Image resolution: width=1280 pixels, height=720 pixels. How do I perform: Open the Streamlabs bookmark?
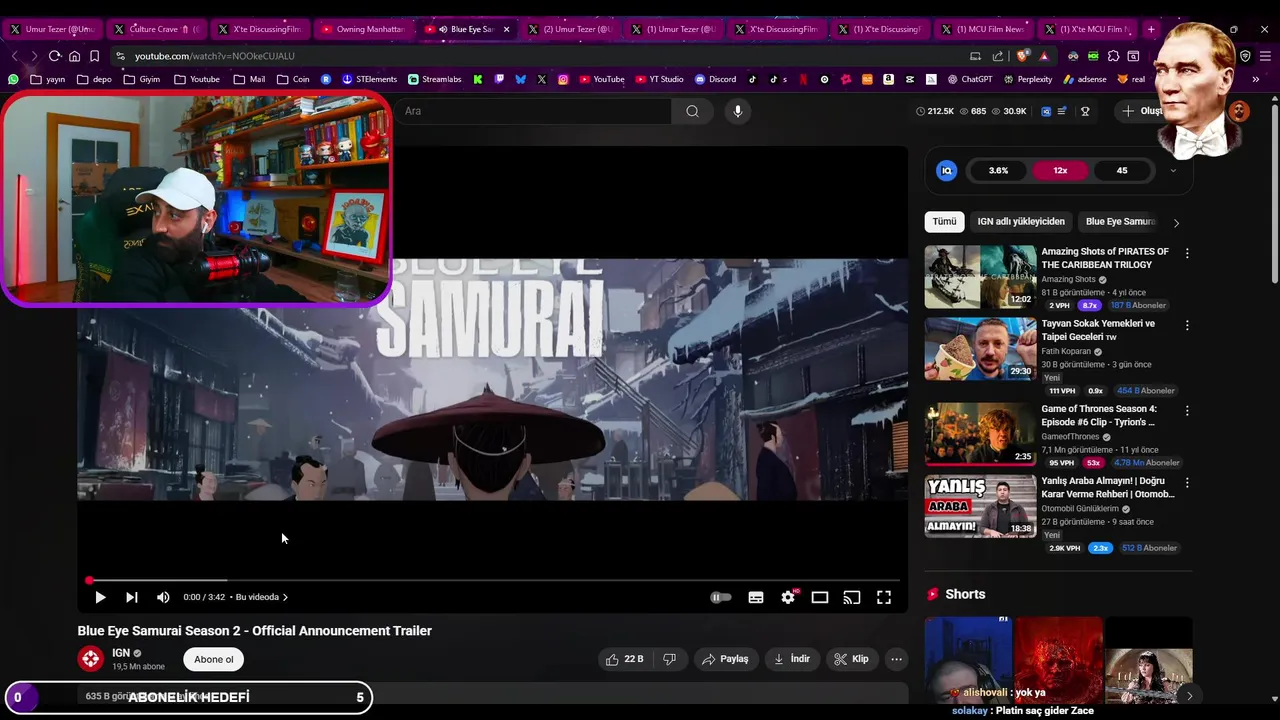tap(434, 79)
